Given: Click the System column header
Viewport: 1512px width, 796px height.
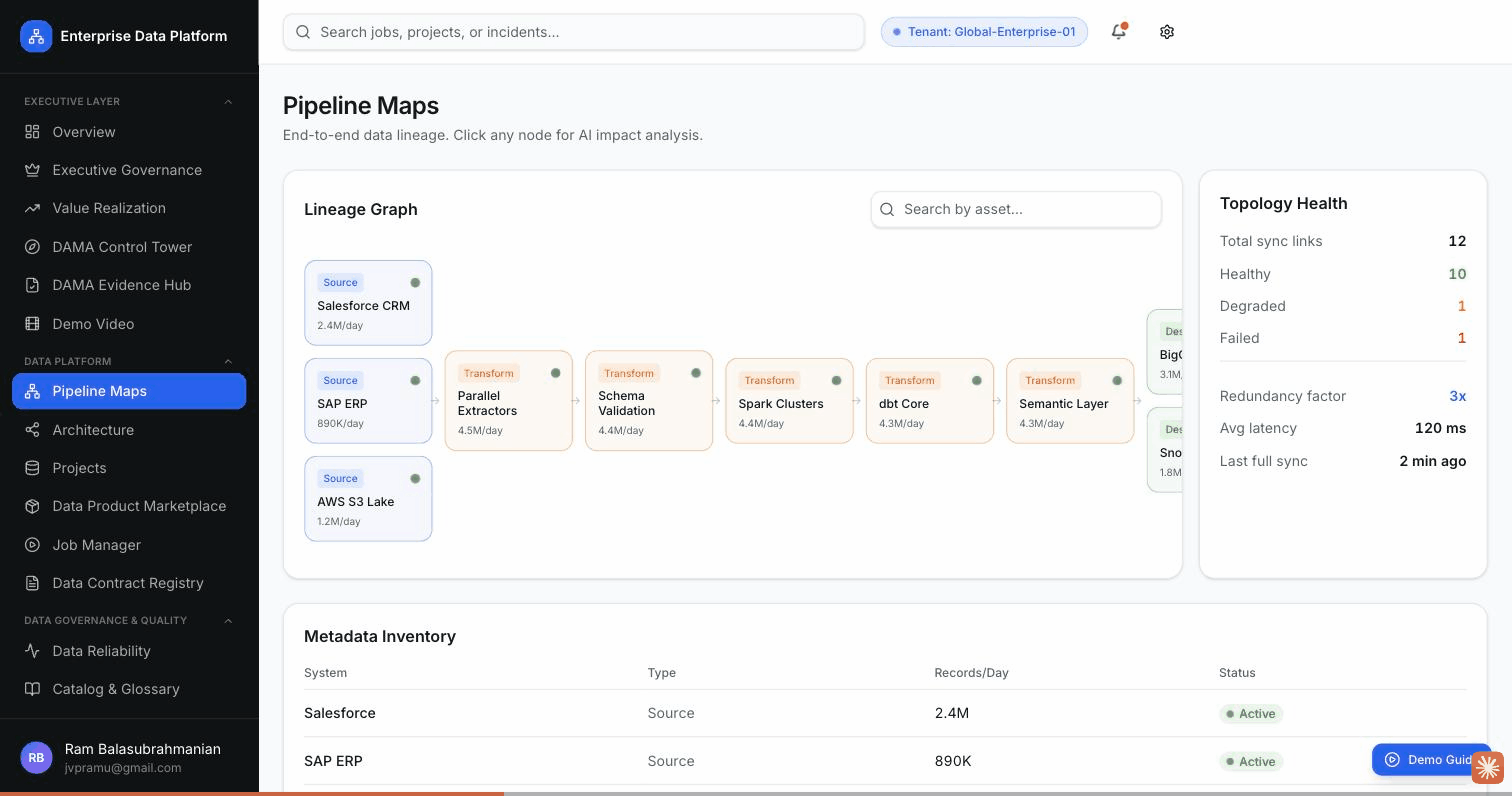Looking at the screenshot, I should point(325,673).
